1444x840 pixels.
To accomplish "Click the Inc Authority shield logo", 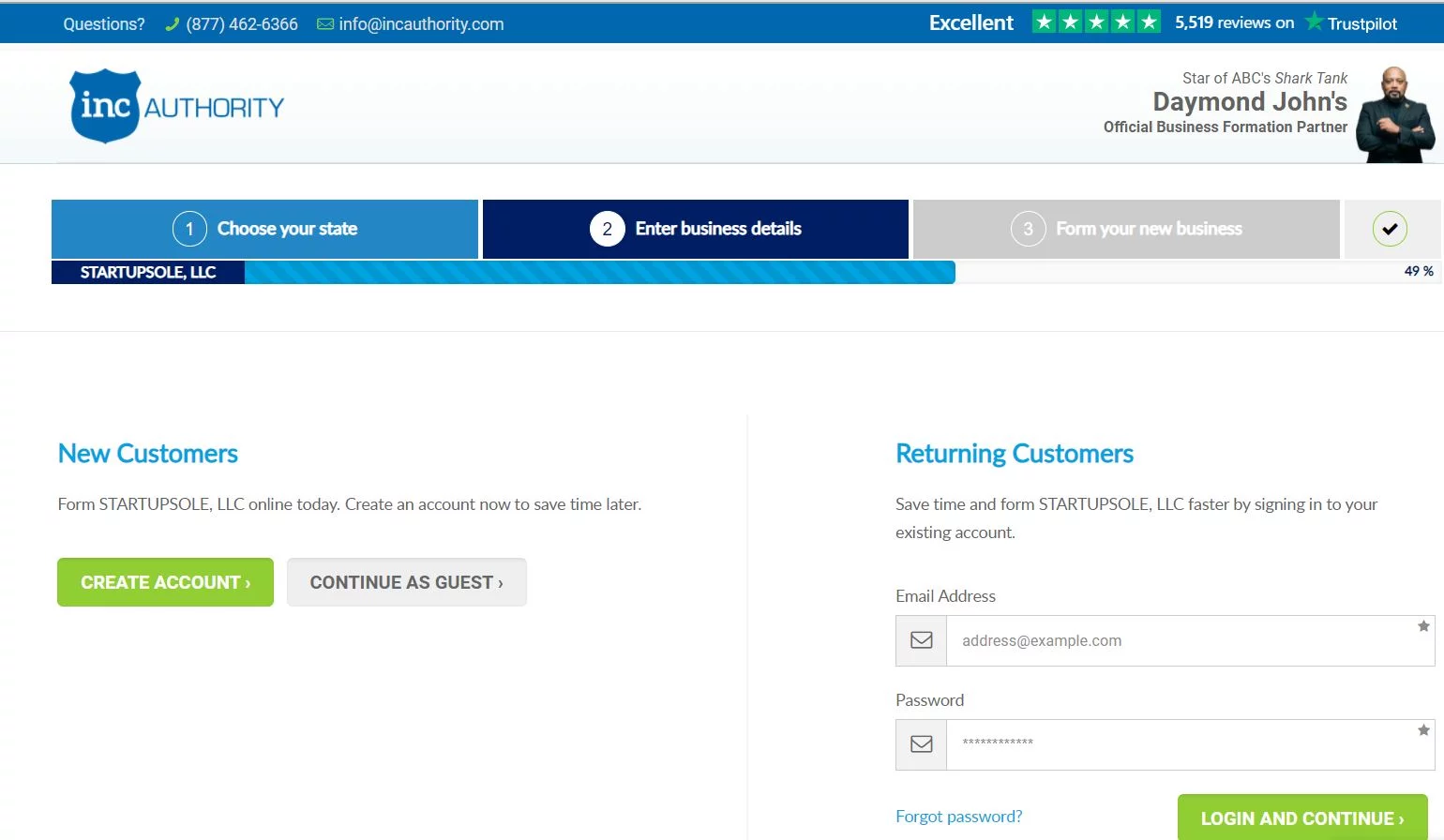I will pos(105,106).
